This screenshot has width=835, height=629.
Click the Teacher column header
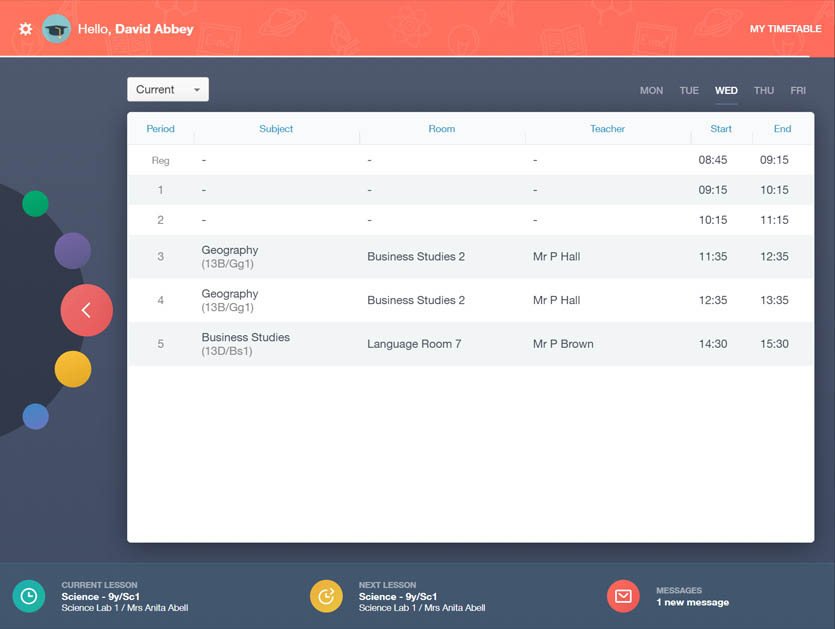(607, 129)
